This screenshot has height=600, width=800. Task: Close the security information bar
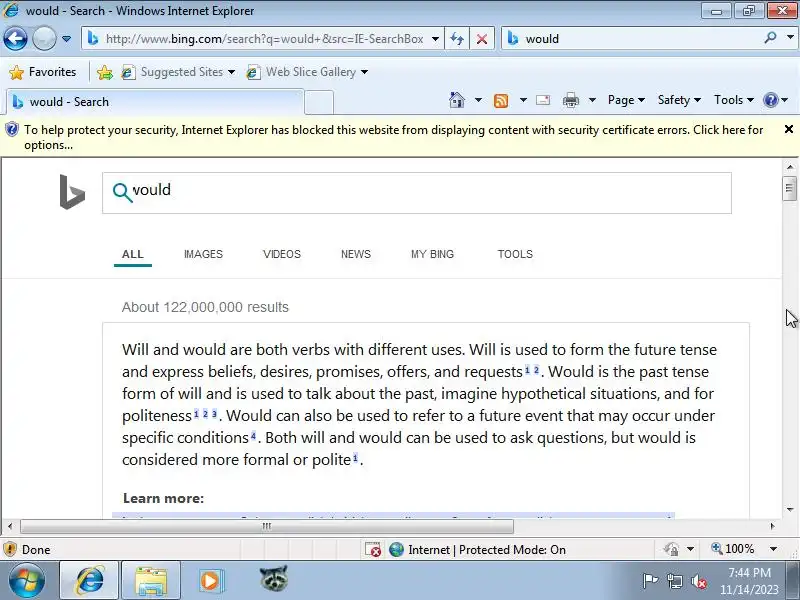tap(789, 130)
